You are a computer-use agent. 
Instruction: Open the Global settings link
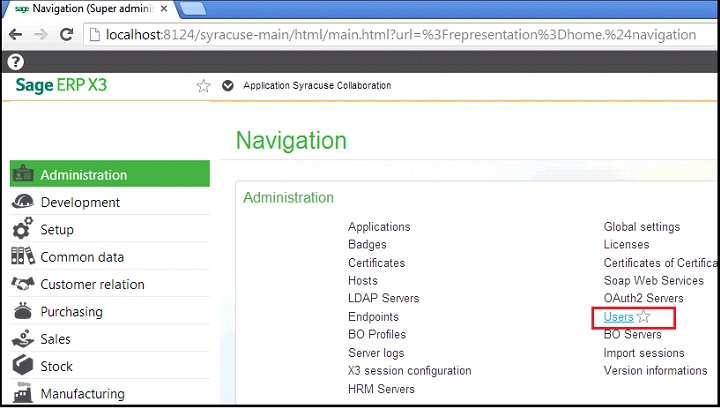pyautogui.click(x=641, y=227)
